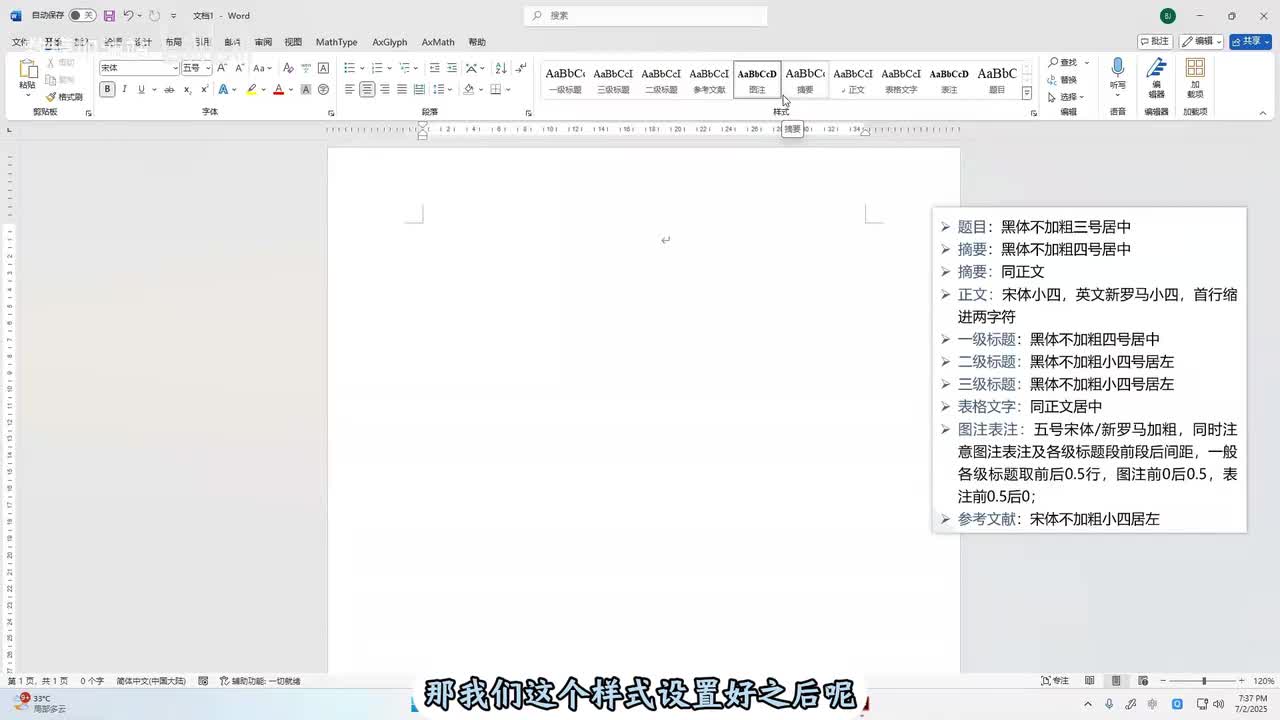The height and width of the screenshot is (720, 1280).
Task: Switch to the AxGlyph tab
Action: 390,42
